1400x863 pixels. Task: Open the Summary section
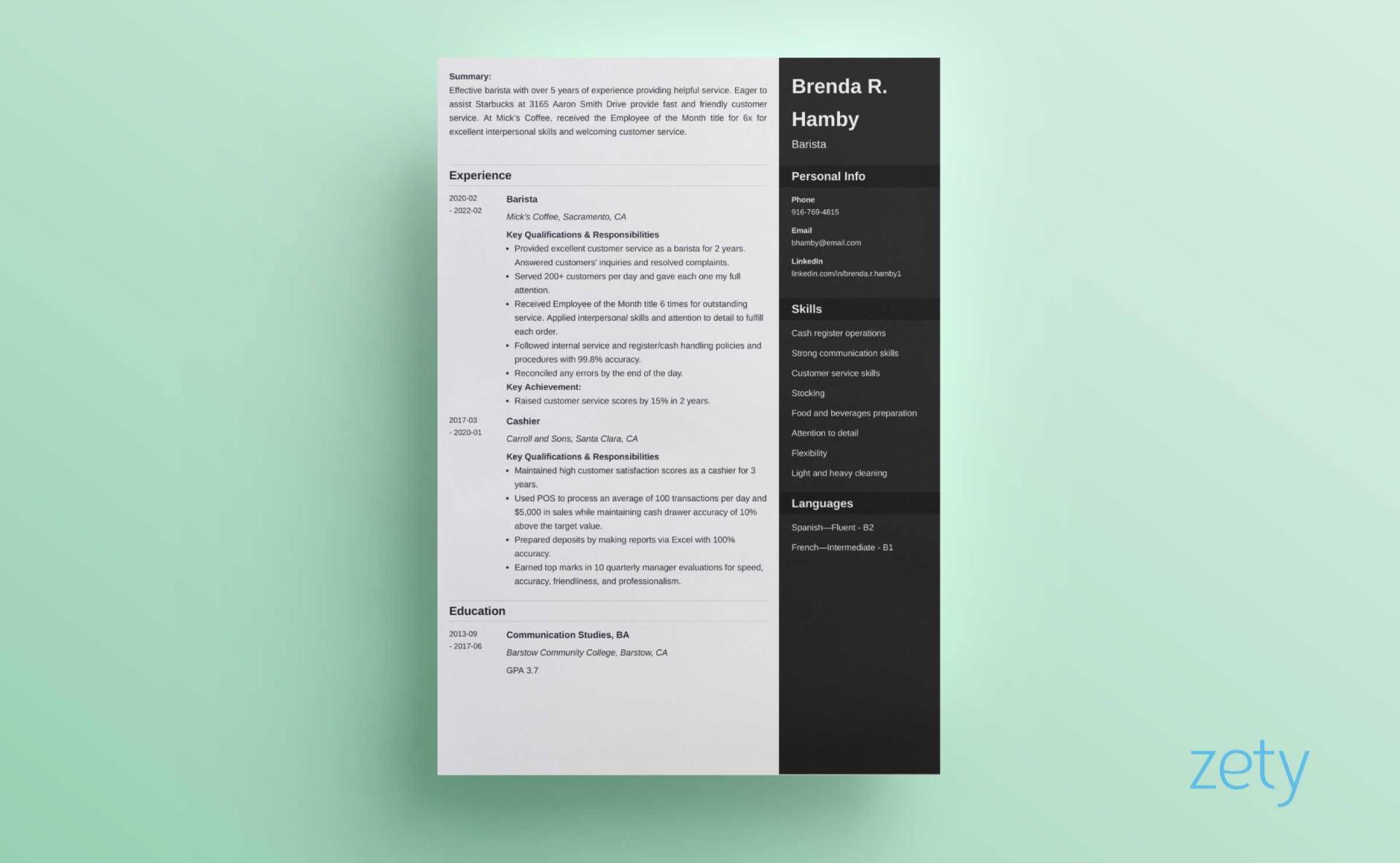[468, 76]
